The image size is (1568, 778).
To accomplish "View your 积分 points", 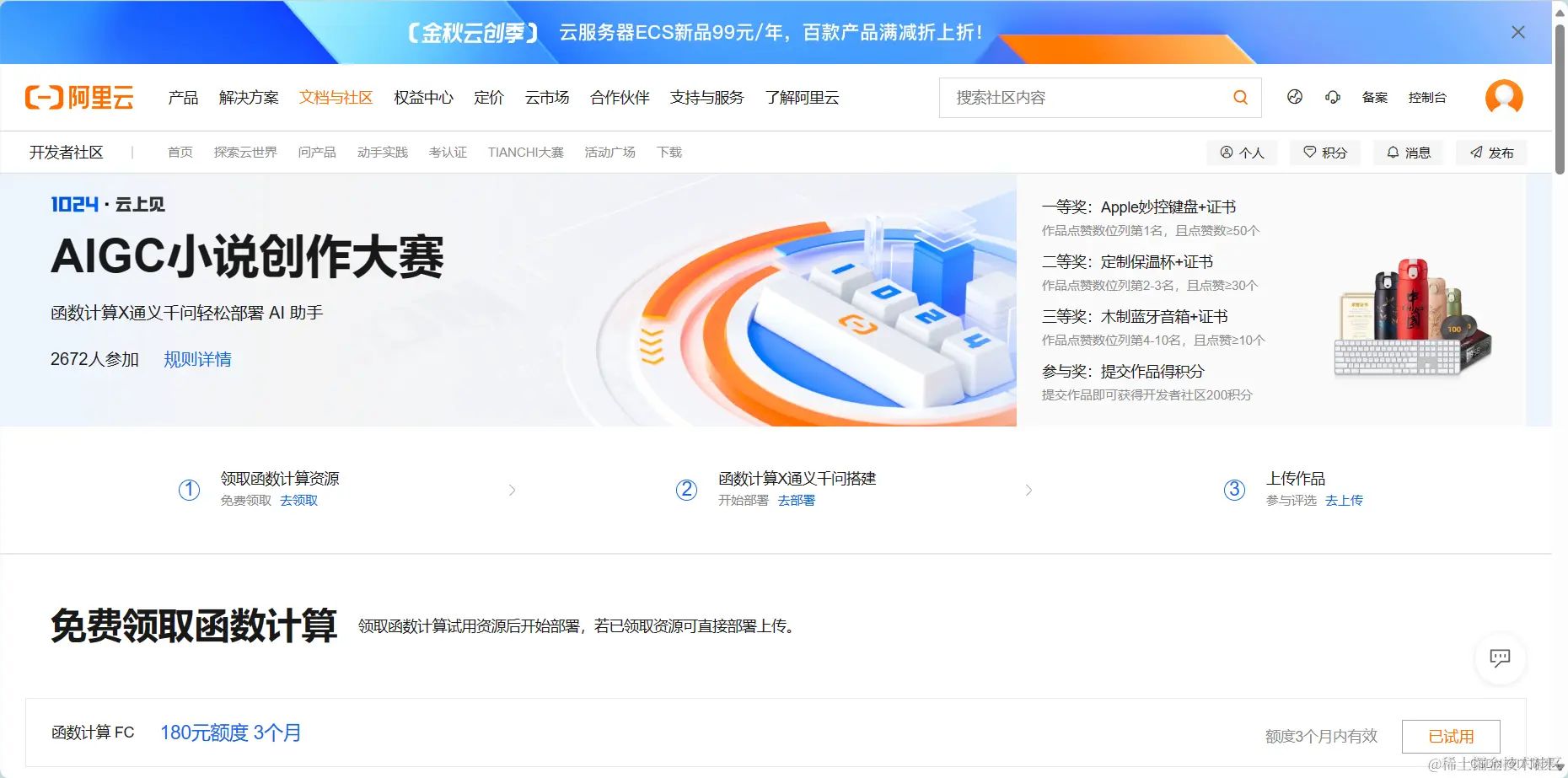I will click(1324, 152).
